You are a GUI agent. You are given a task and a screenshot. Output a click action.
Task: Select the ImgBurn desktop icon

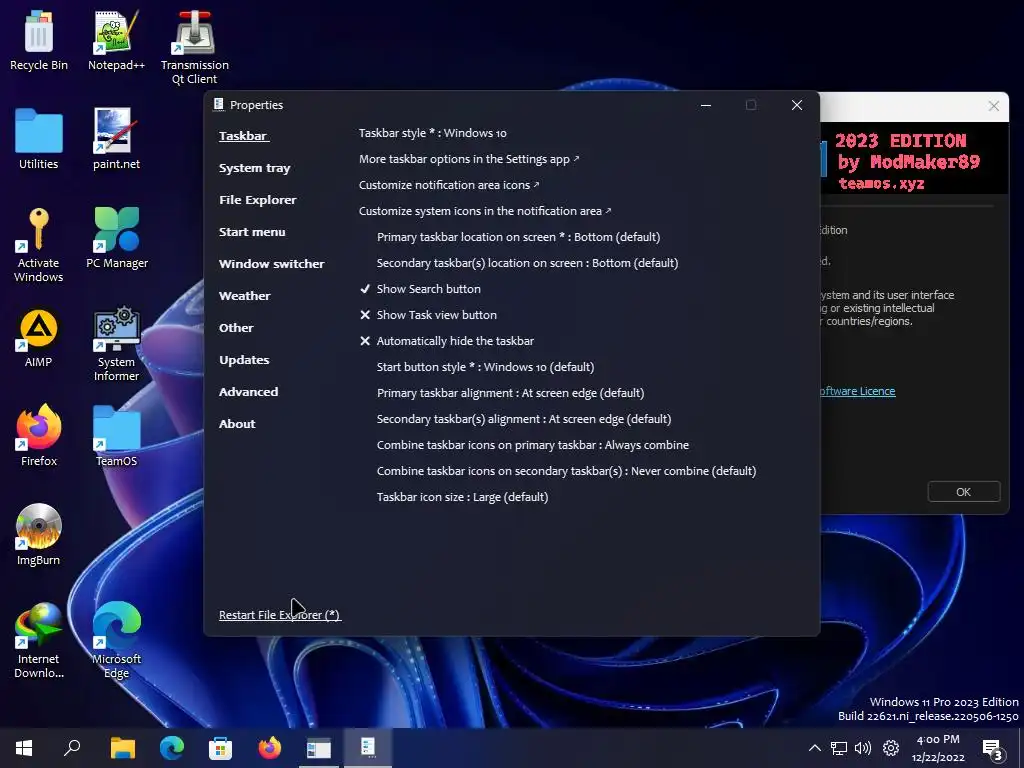click(x=39, y=536)
